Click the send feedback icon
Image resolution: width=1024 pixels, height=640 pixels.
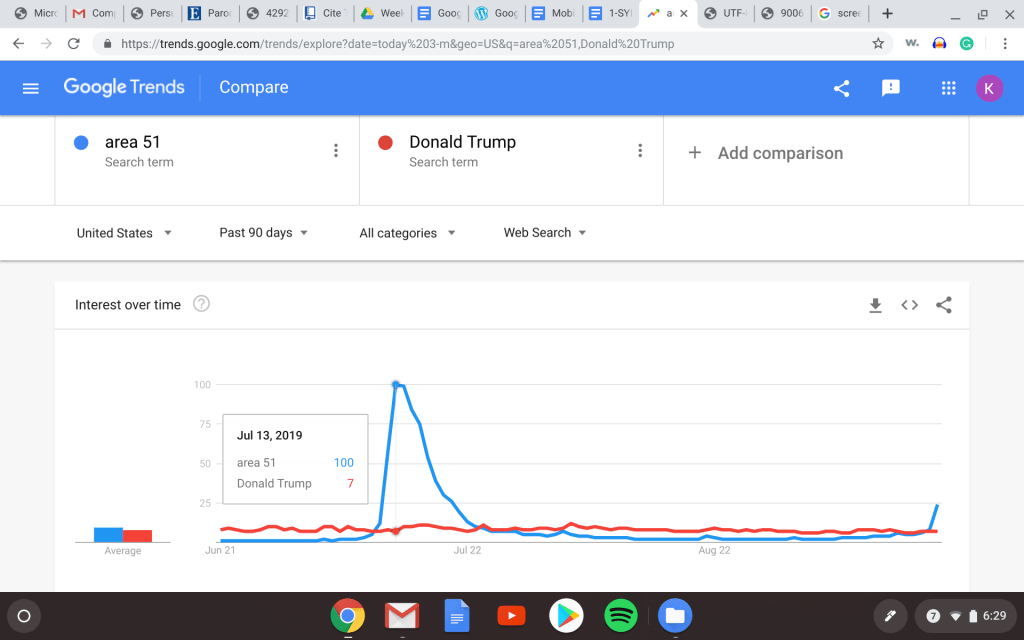890,88
